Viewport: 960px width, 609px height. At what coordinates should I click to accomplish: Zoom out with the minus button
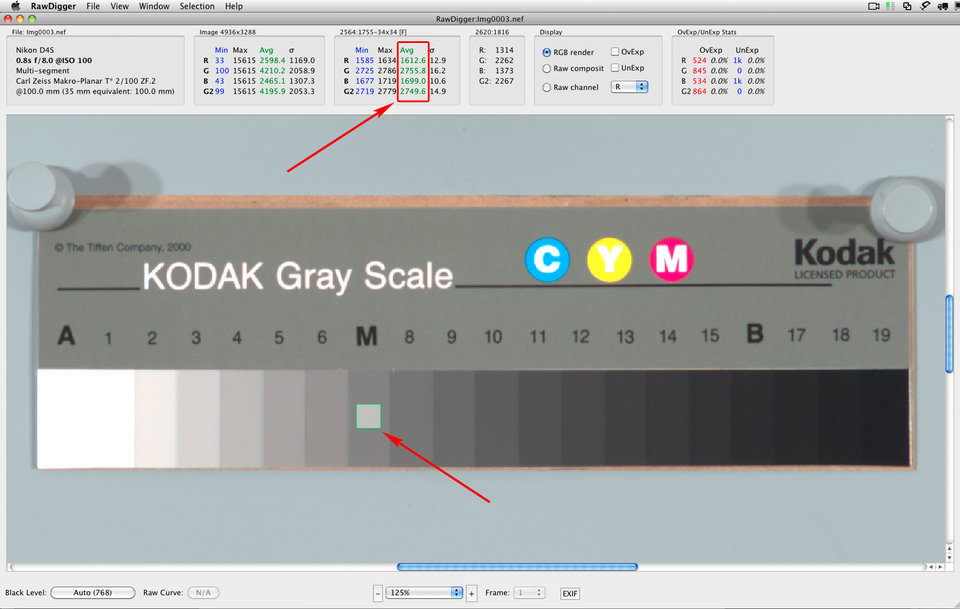(378, 593)
